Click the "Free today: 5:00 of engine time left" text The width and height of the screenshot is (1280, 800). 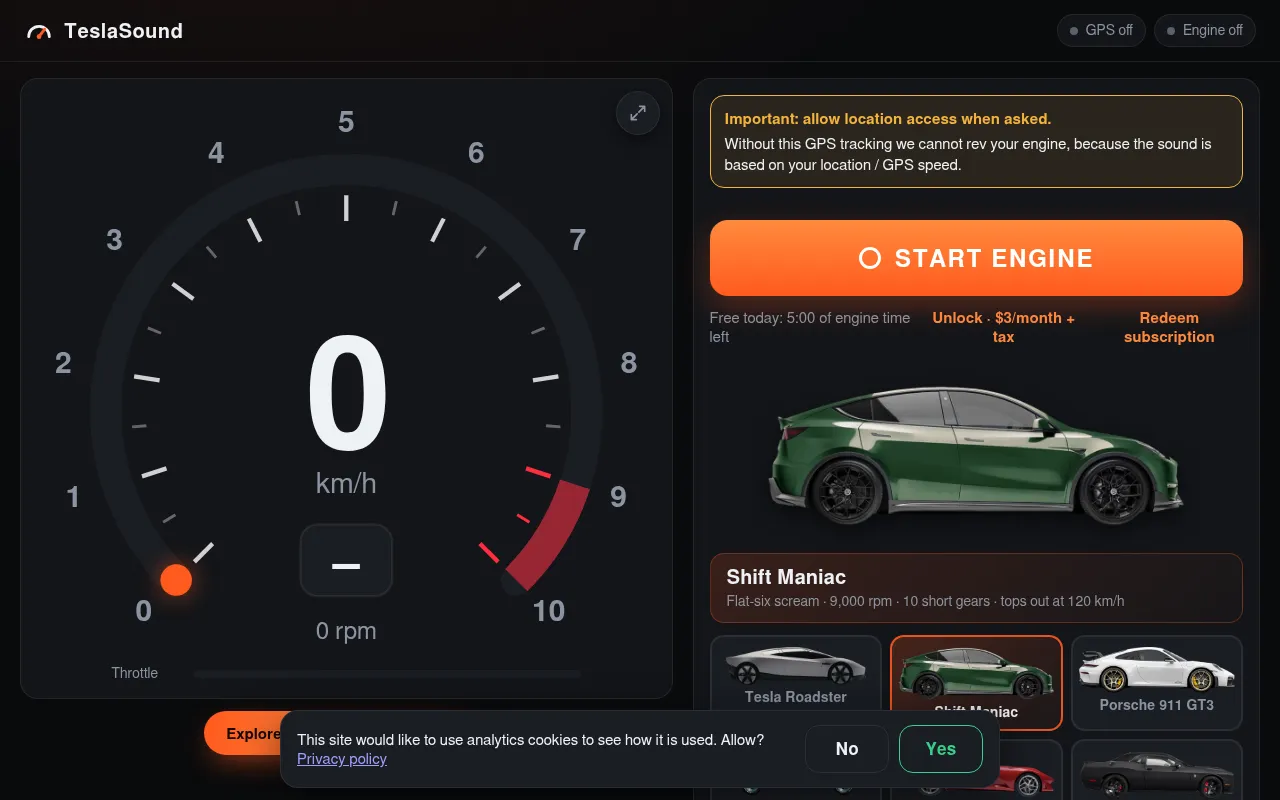pyautogui.click(x=811, y=327)
